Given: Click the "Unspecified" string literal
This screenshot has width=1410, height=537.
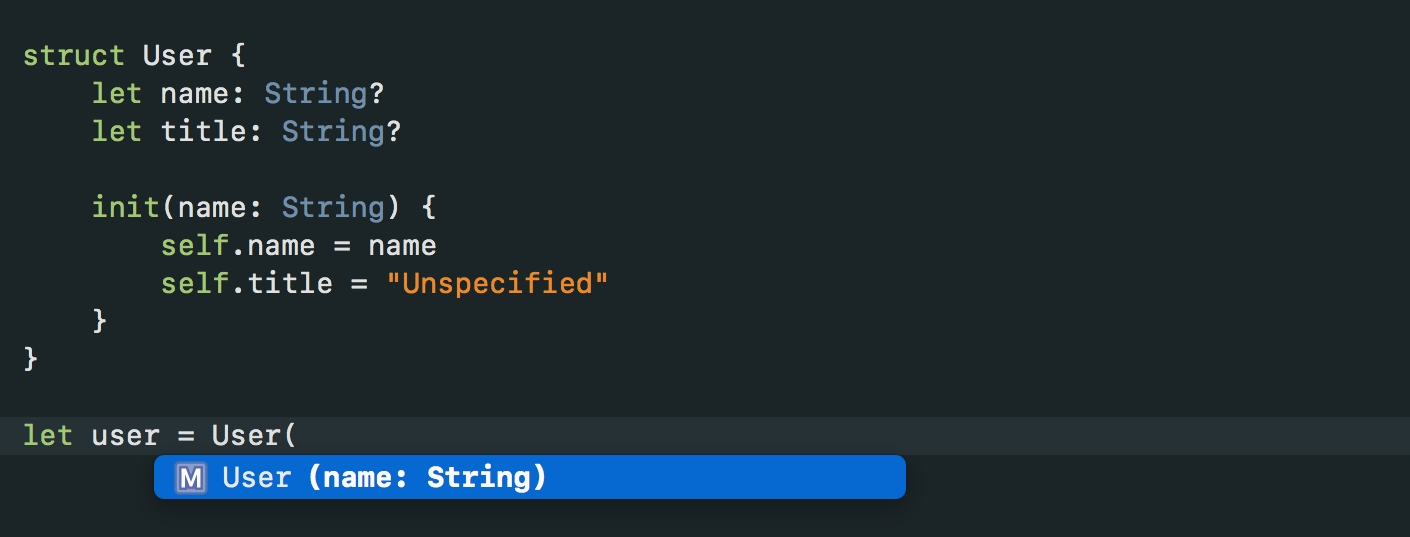Looking at the screenshot, I should click(x=497, y=283).
